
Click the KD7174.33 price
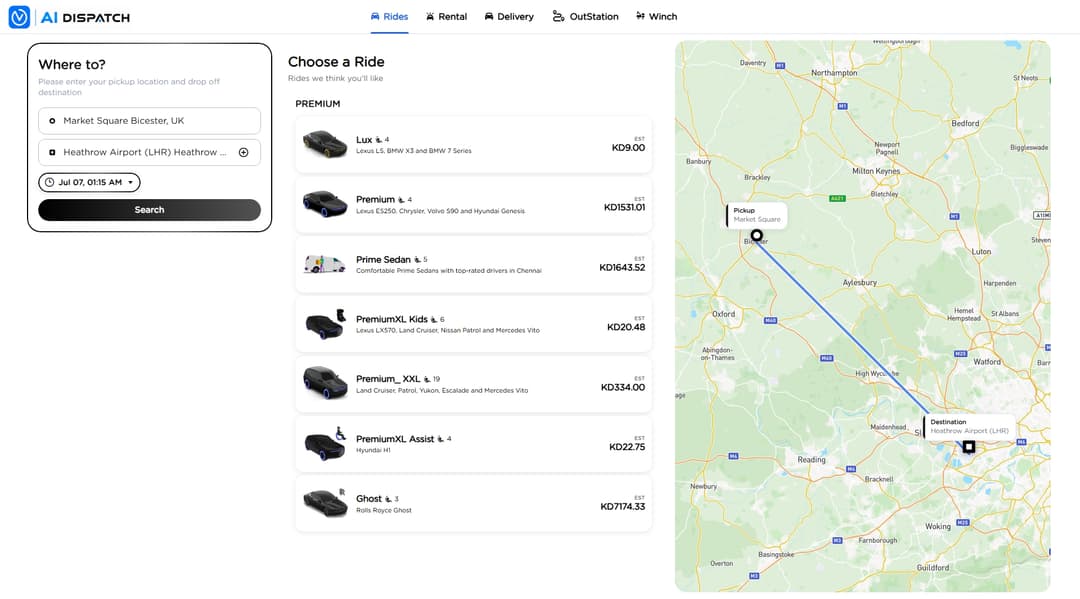[x=623, y=507]
